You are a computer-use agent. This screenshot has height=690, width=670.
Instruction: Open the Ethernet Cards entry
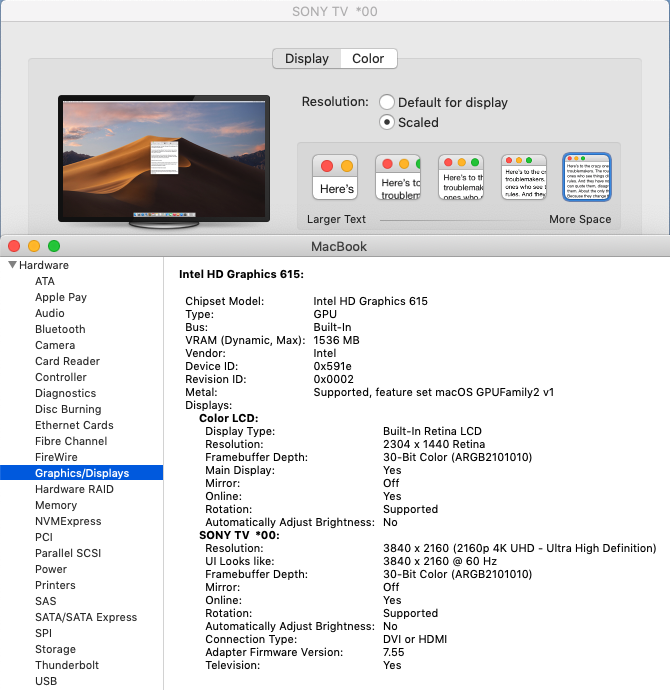click(x=74, y=425)
